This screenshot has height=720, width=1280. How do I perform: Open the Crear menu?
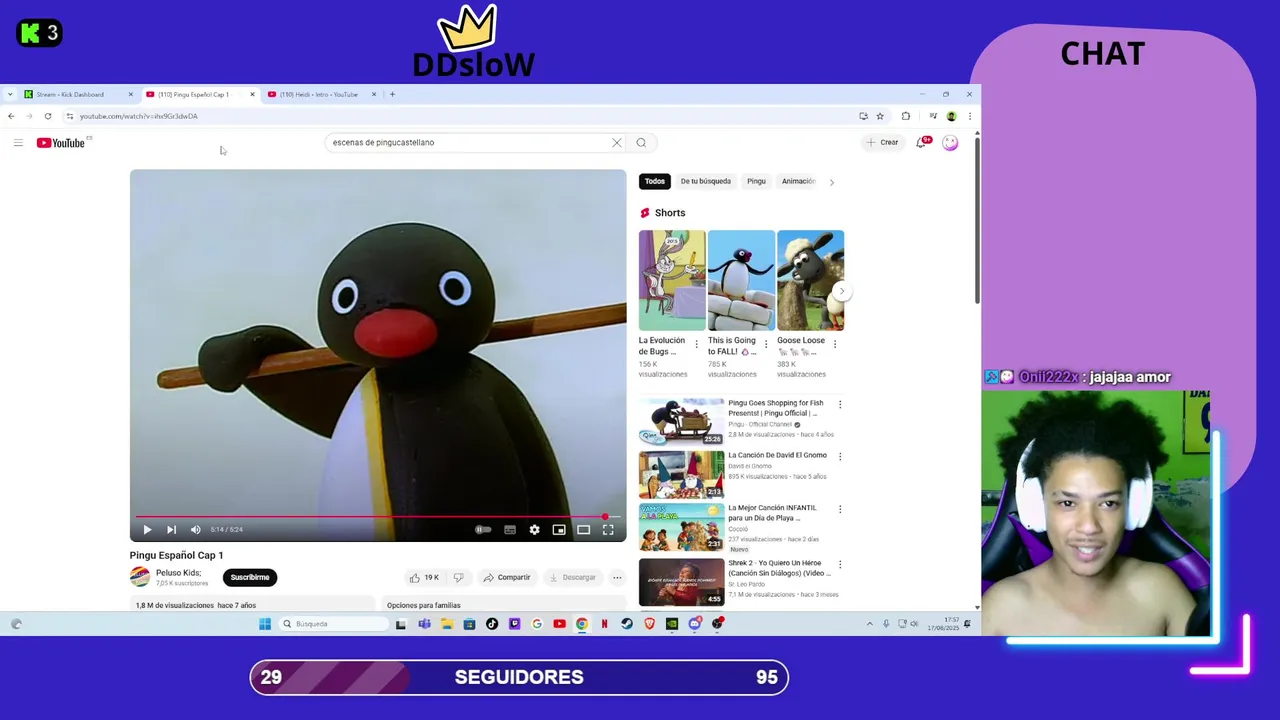click(883, 143)
